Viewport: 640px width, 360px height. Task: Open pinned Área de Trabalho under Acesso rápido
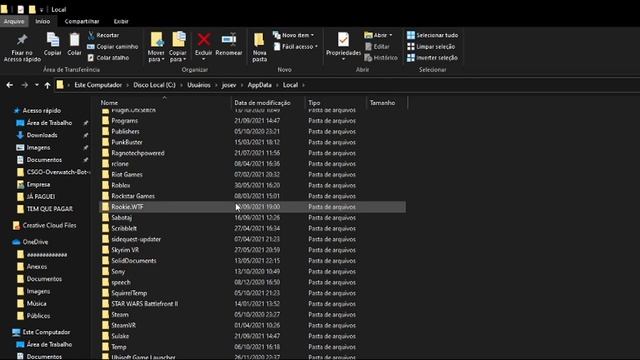49,123
